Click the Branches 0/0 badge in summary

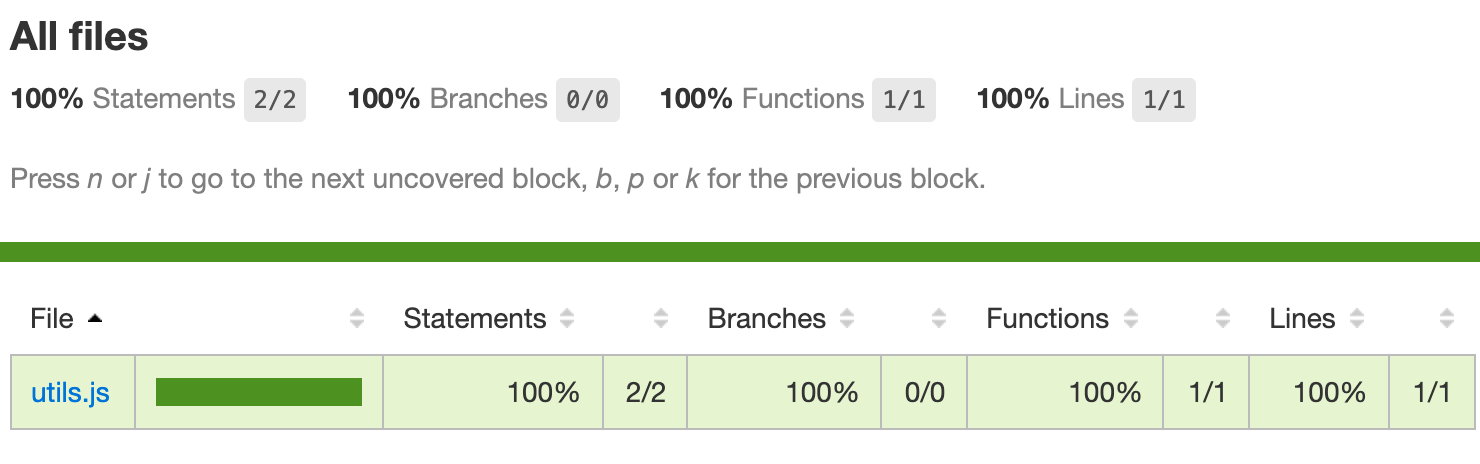click(587, 100)
